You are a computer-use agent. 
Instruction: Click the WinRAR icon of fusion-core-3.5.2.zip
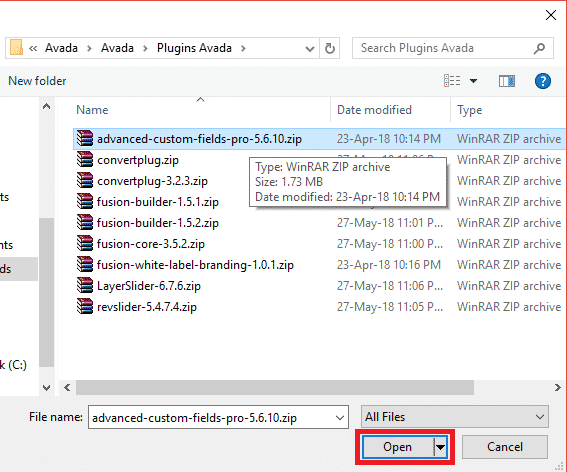(x=85, y=243)
